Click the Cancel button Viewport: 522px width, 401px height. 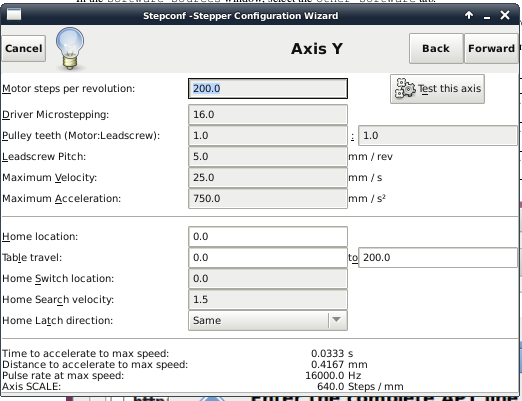coord(24,48)
